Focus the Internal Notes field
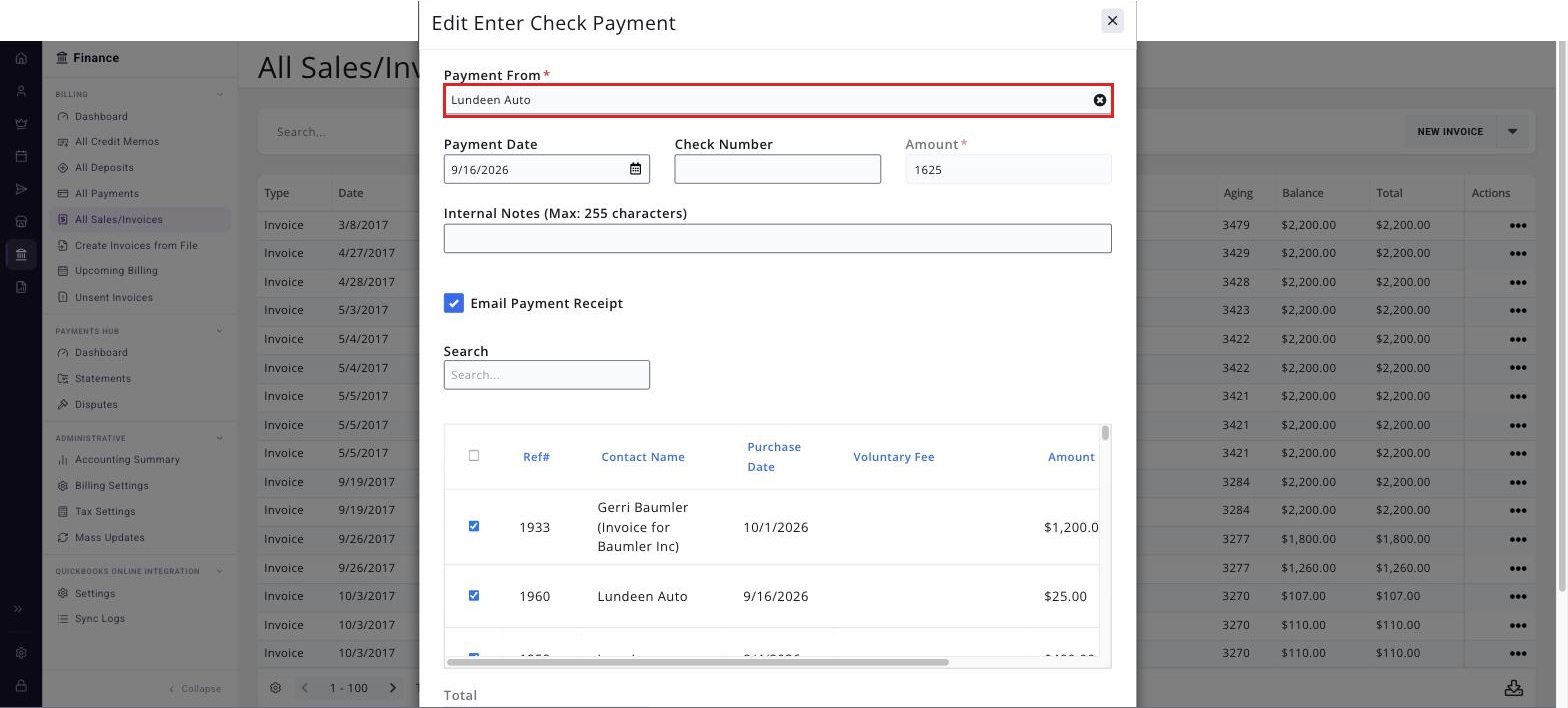 pos(778,238)
